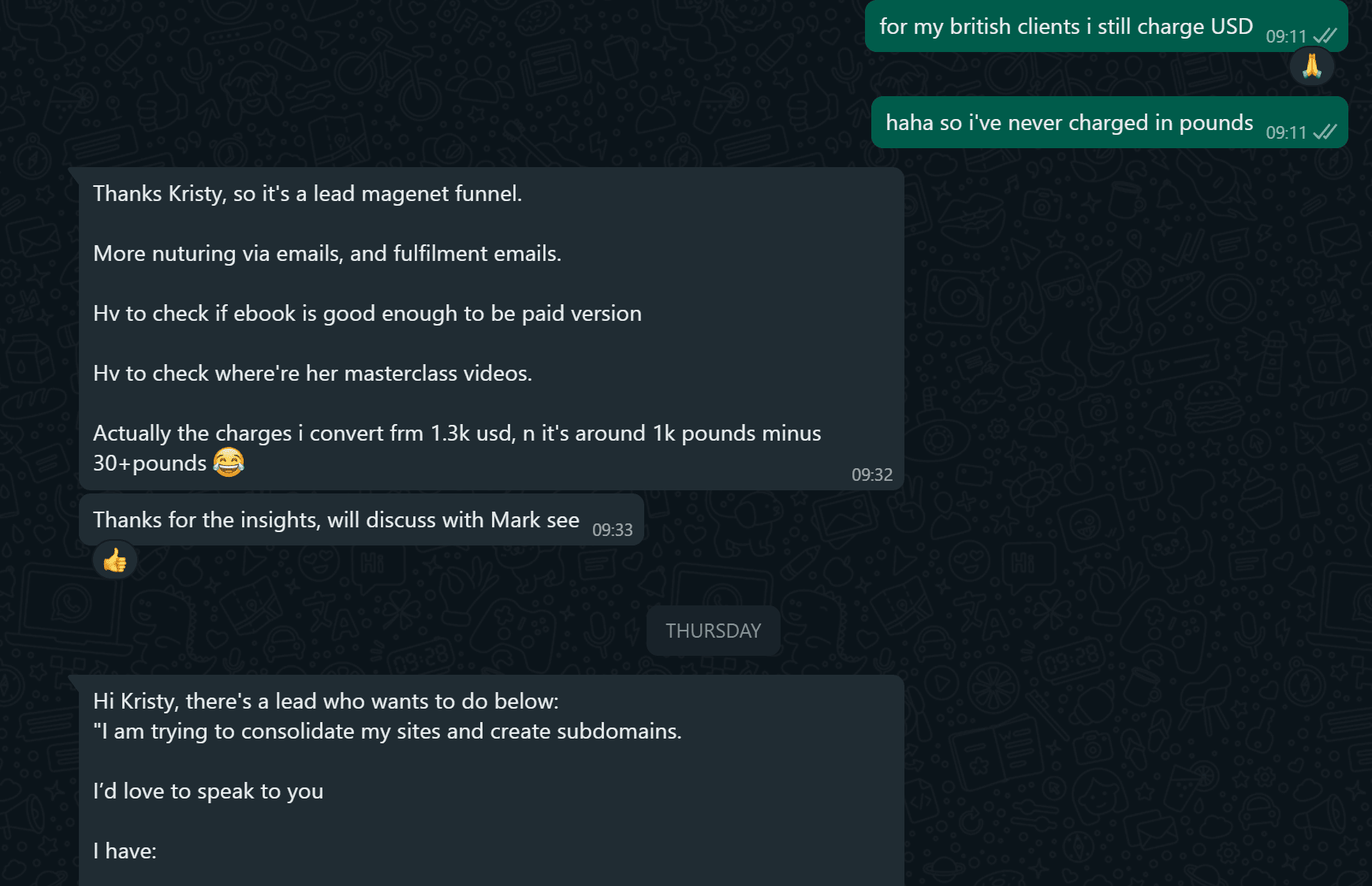Click the 'ebook is good enough' line
This screenshot has width=1372, height=886.
367,314
